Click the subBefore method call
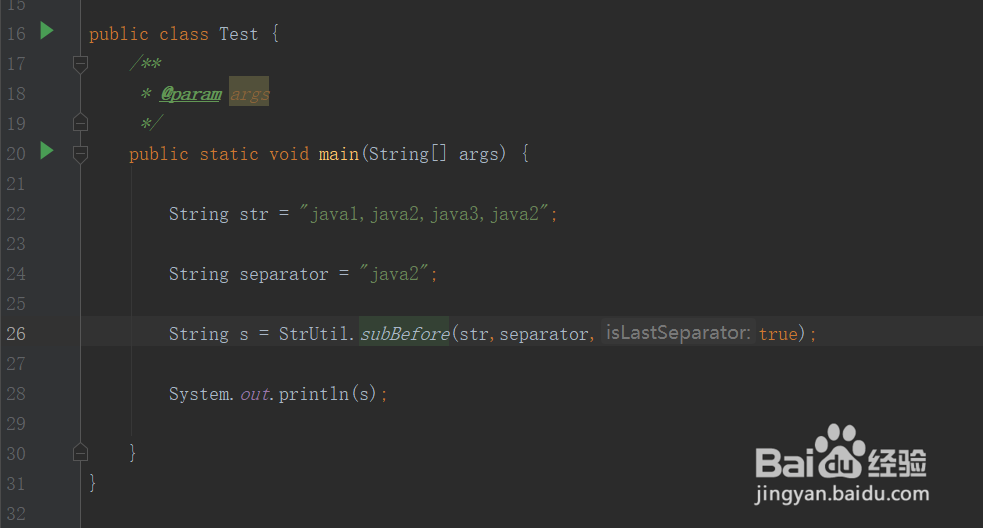 [404, 334]
